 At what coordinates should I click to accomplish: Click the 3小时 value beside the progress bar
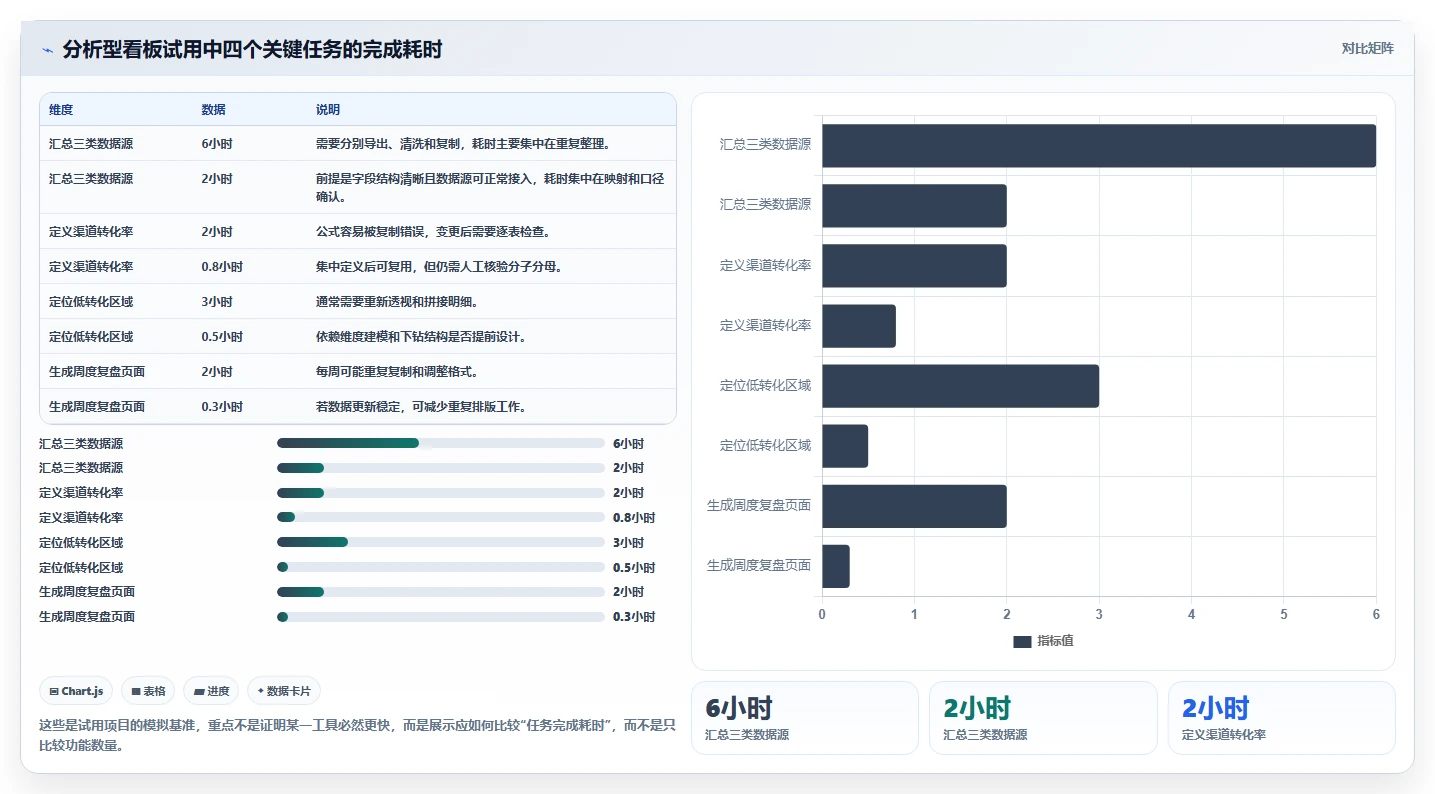click(628, 543)
